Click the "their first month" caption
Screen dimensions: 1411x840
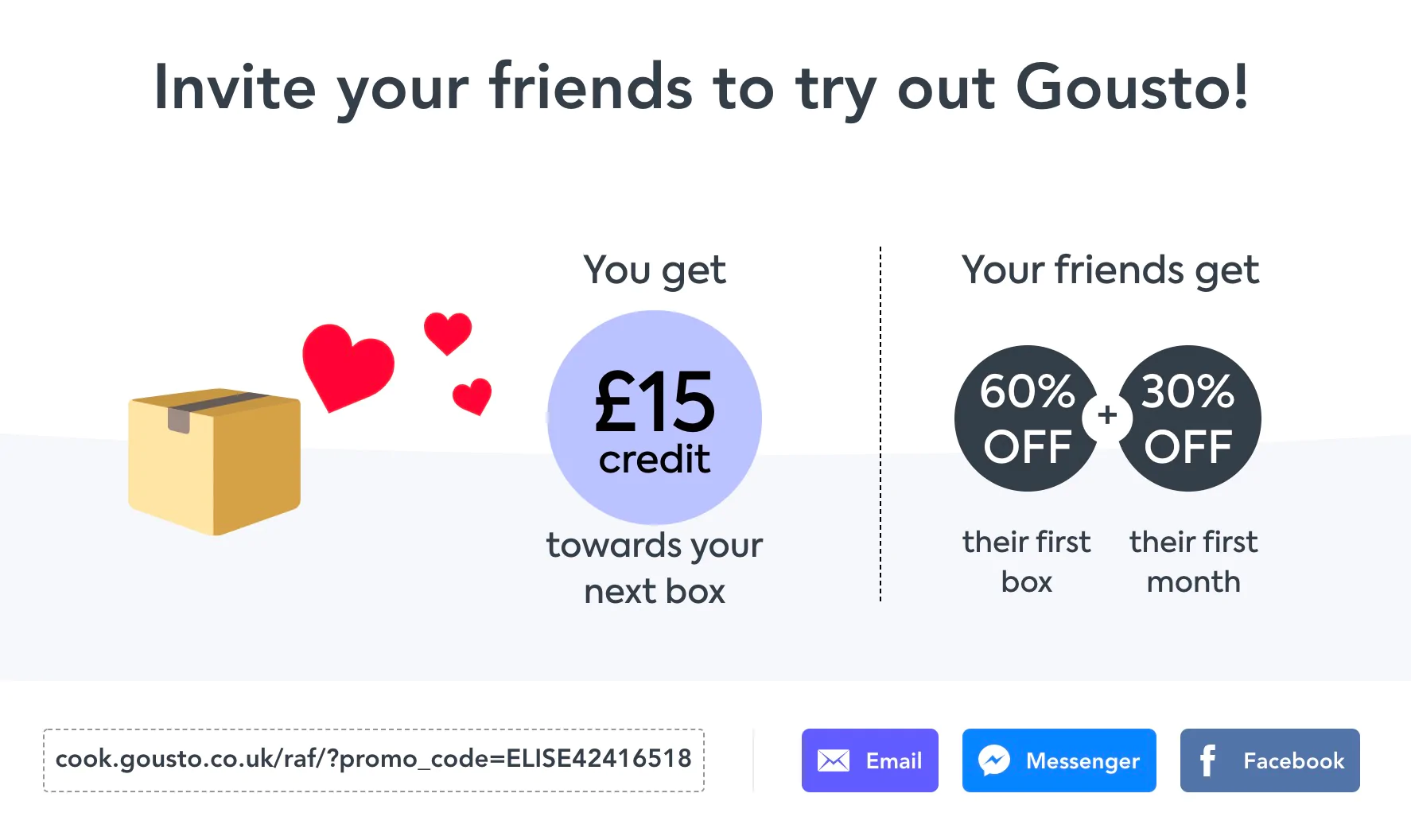tap(1193, 562)
